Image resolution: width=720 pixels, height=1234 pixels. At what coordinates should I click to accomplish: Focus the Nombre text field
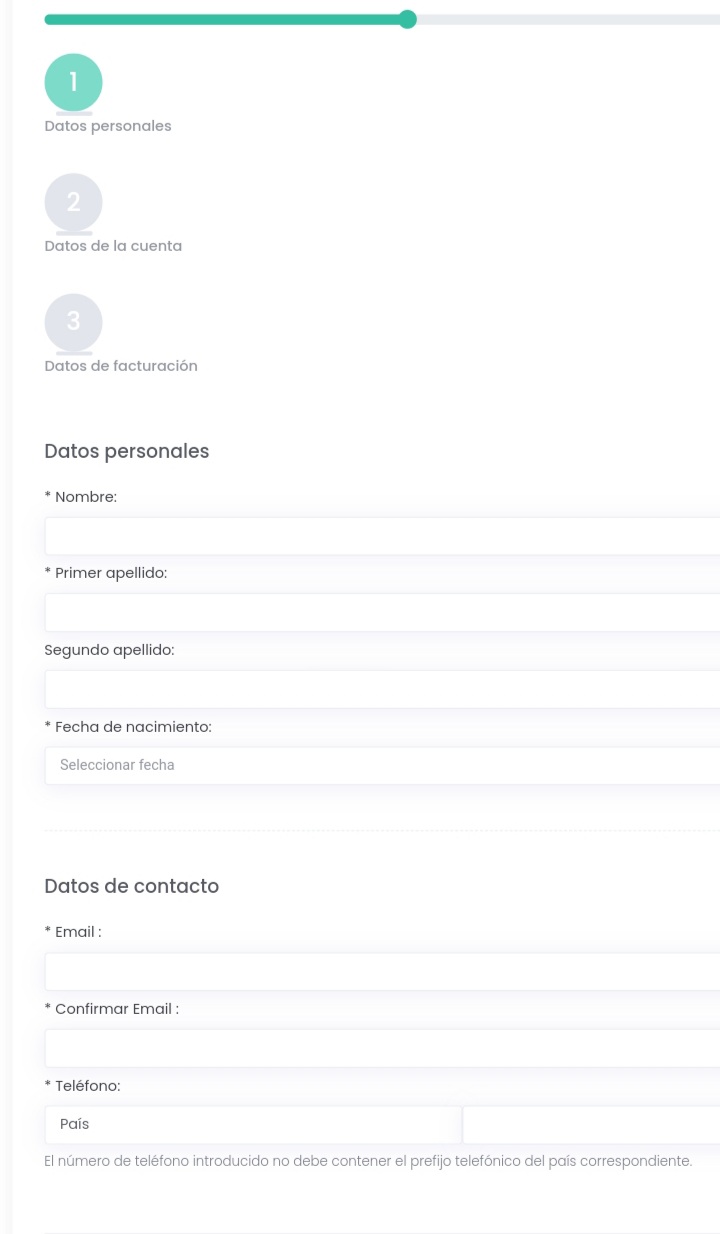click(x=382, y=536)
